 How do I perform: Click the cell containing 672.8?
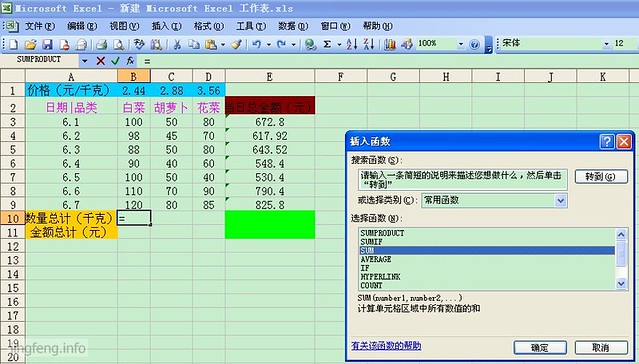click(x=270, y=122)
